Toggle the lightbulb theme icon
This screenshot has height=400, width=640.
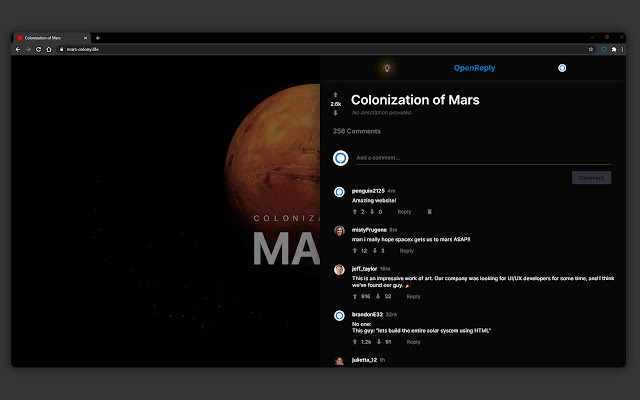(387, 68)
